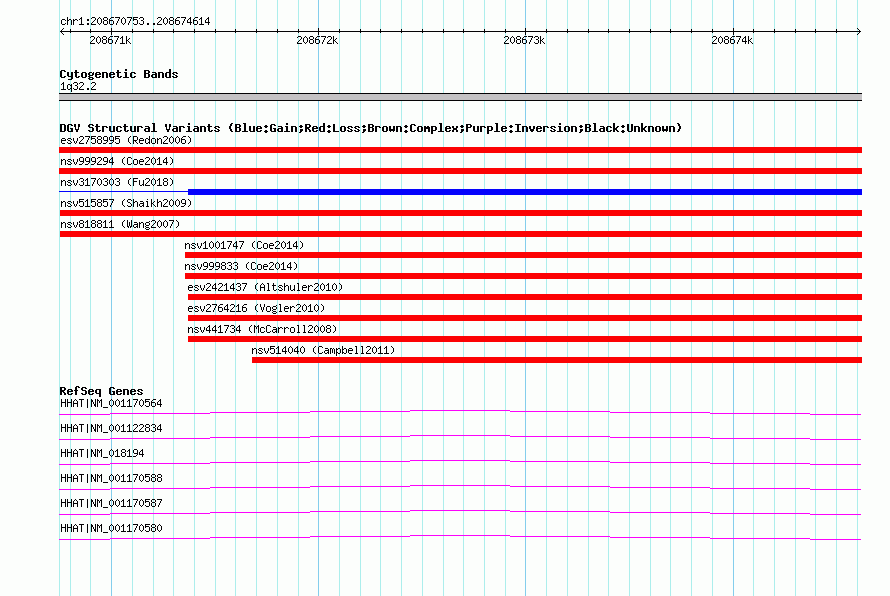Click the red nsv1001747 loss bar

[523, 255]
